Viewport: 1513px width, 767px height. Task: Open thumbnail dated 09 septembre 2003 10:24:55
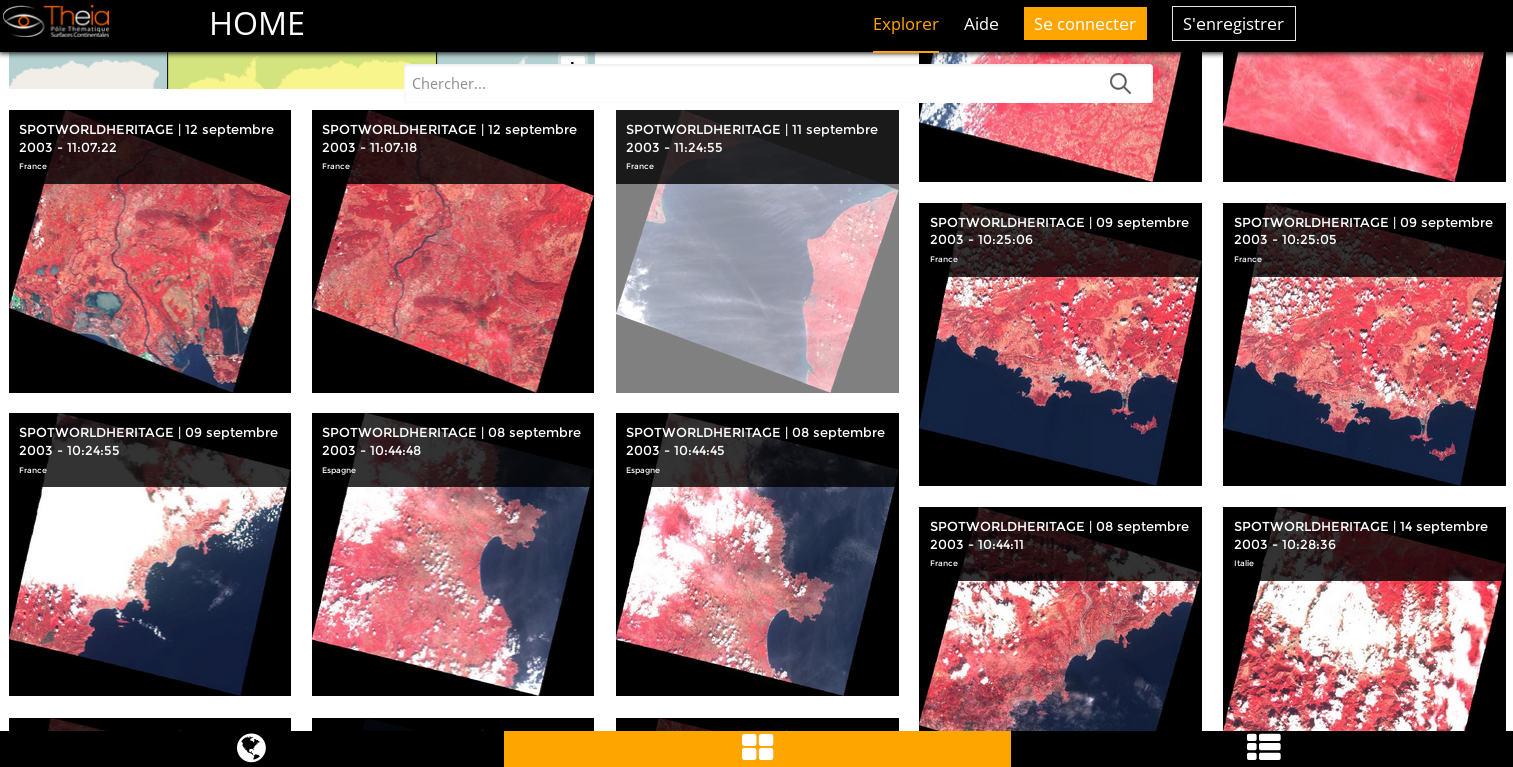(x=150, y=554)
